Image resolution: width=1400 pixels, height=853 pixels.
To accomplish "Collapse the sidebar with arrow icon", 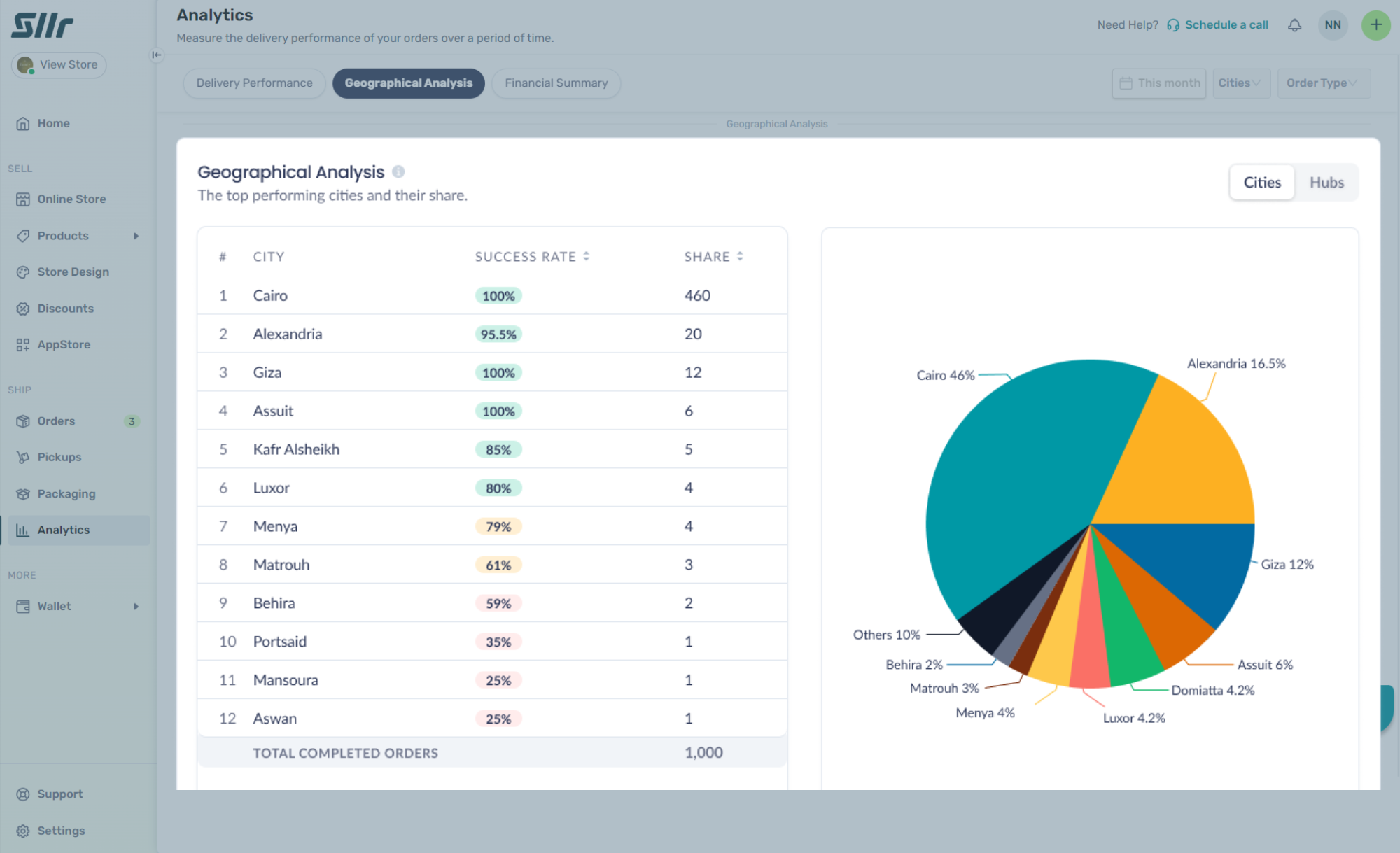I will (x=157, y=55).
